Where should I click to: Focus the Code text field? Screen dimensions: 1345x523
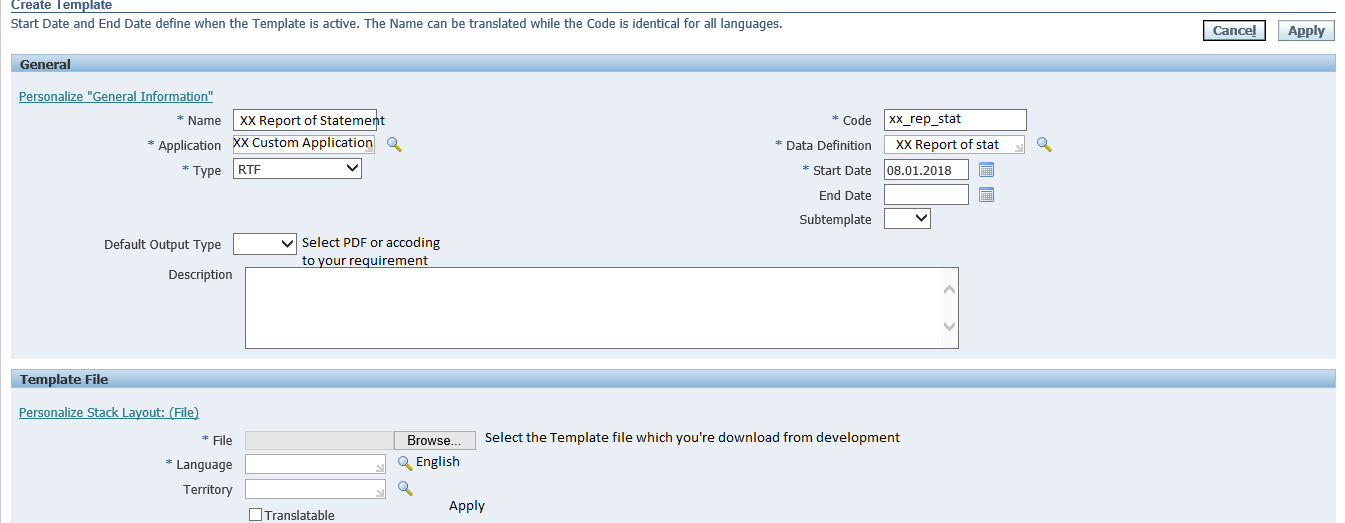pyautogui.click(x=954, y=120)
